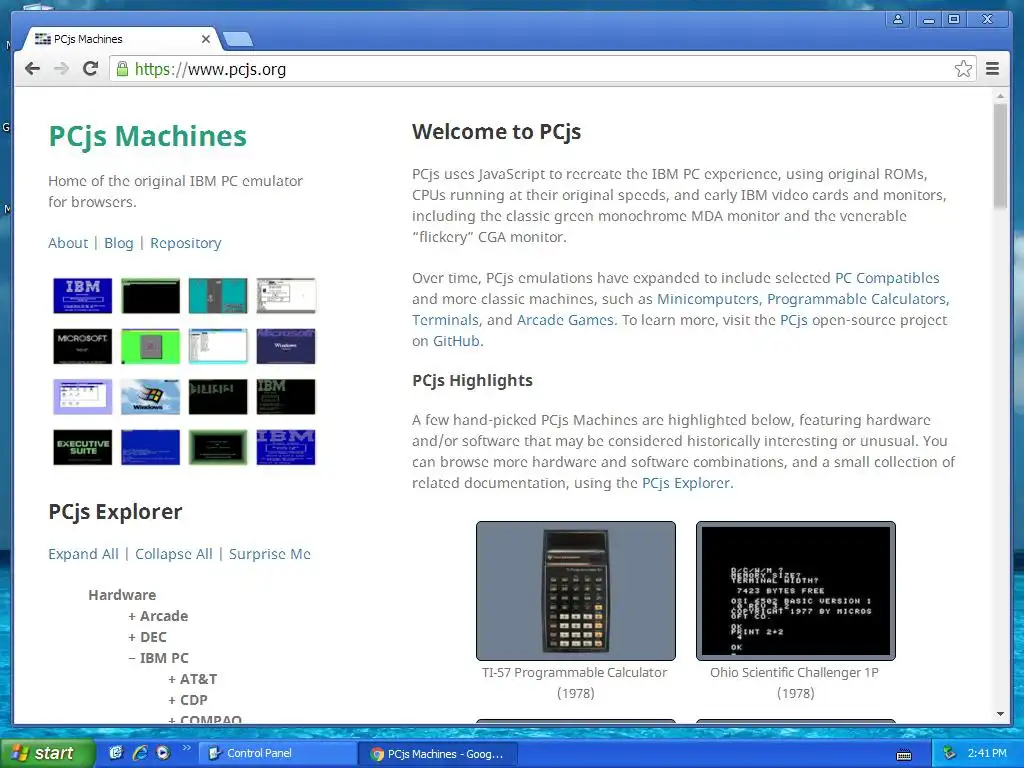
Task: Expand the AT&T tree node
Action: click(x=193, y=679)
